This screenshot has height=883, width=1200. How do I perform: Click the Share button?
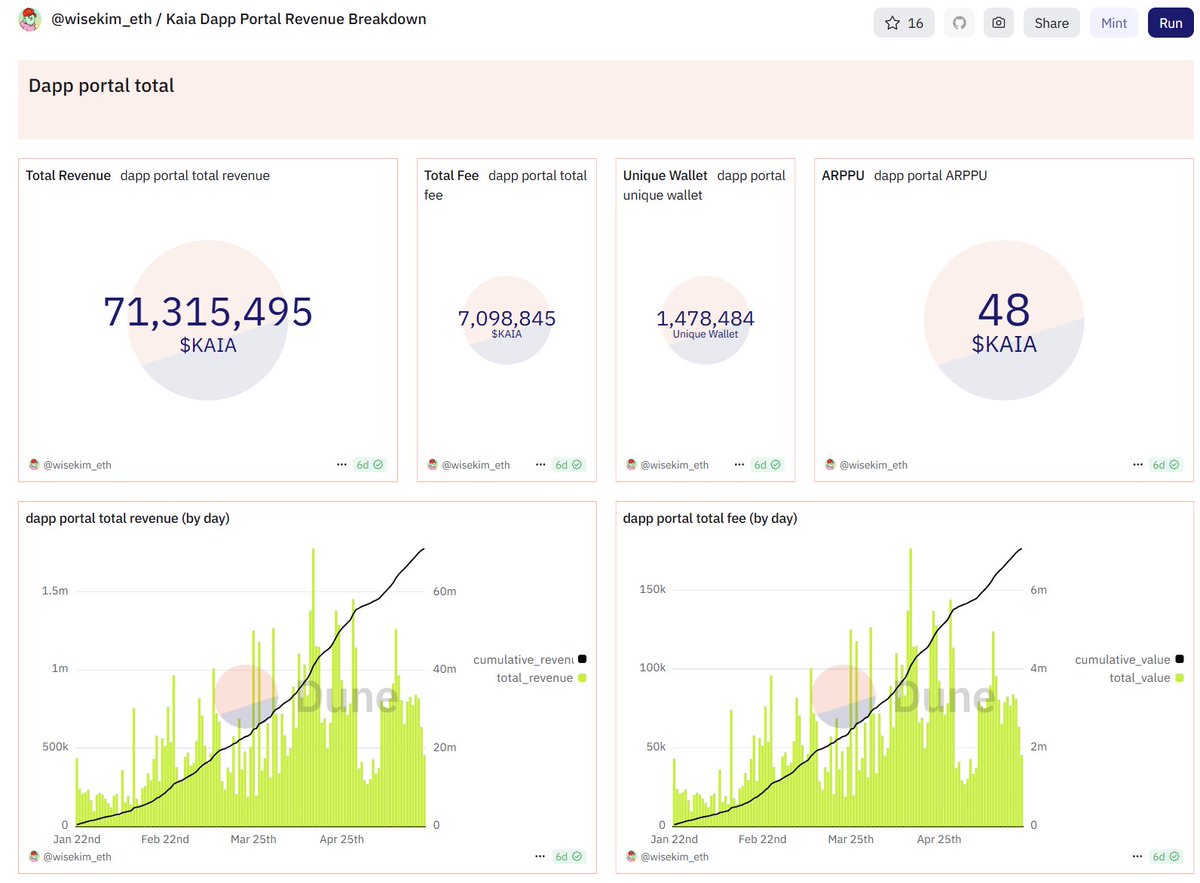pyautogui.click(x=1051, y=23)
